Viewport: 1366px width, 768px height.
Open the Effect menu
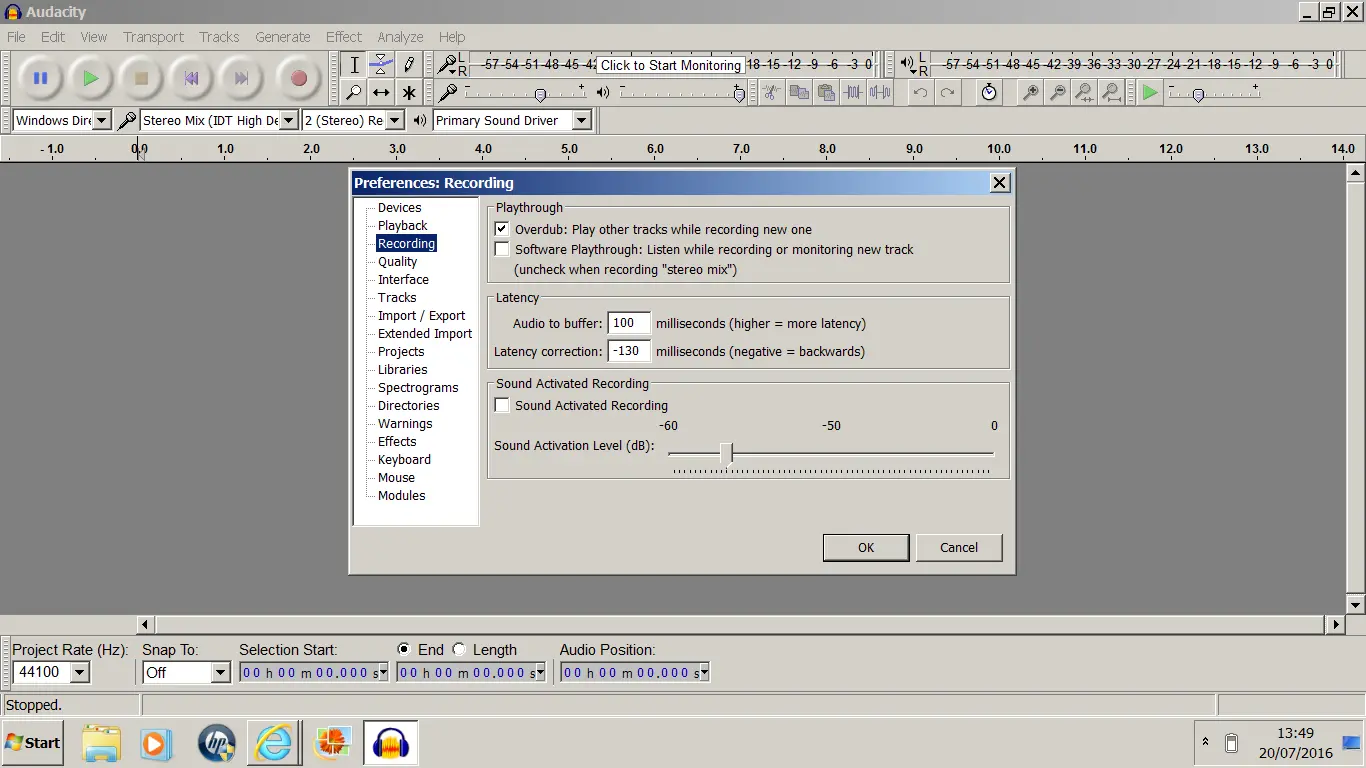[x=344, y=37]
